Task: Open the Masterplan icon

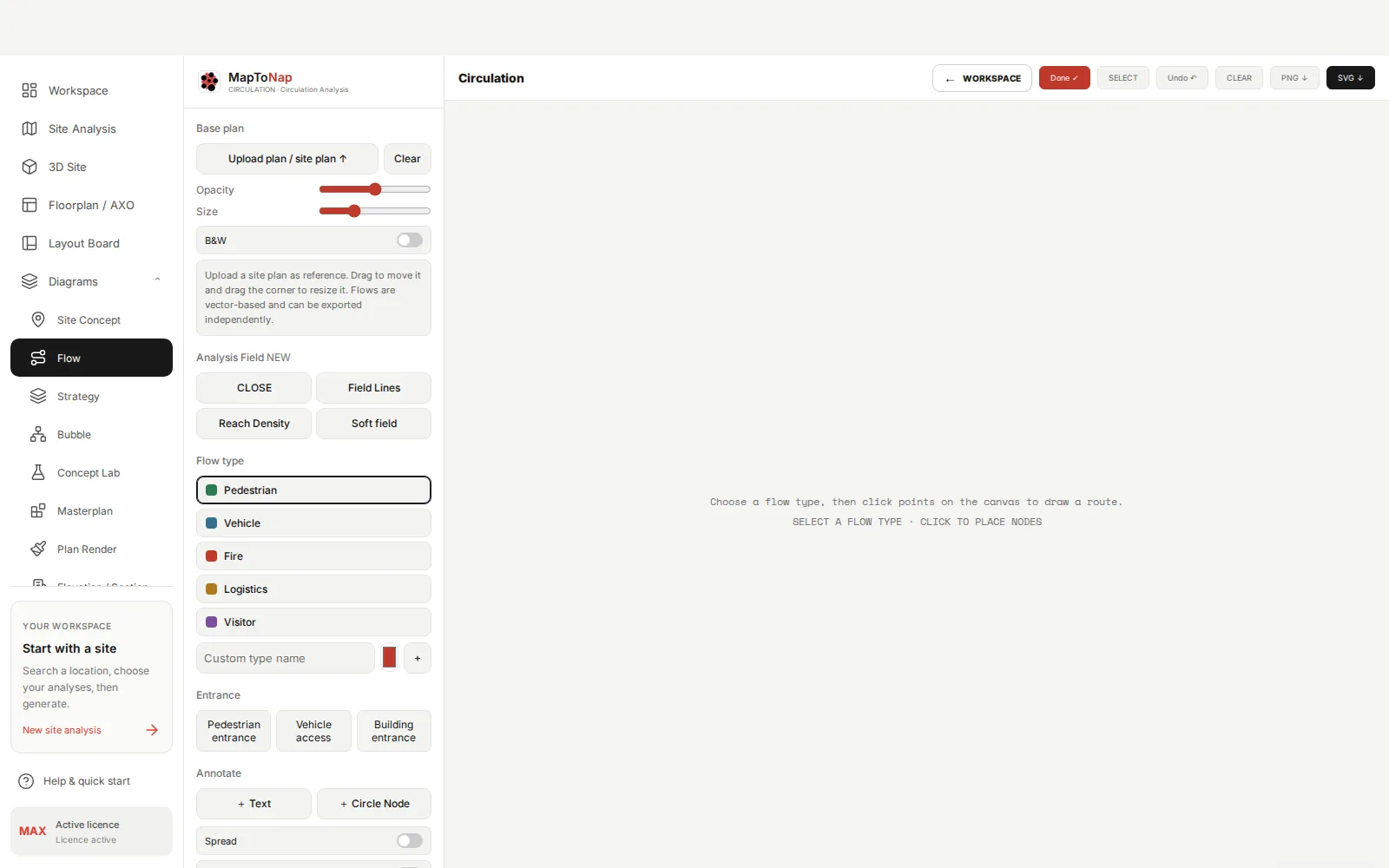Action: pos(38,510)
